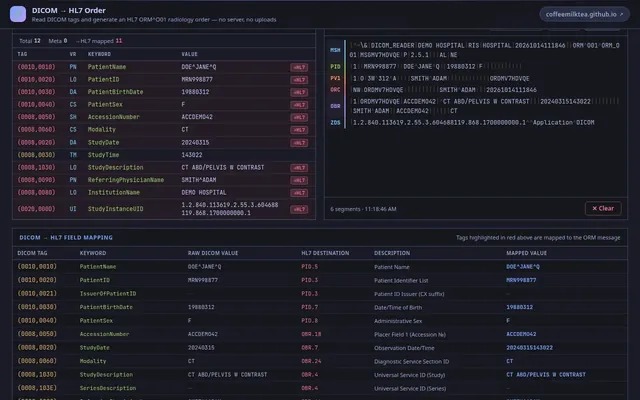This screenshot has height=400, width=640.
Task: Click the purple app logo icon
Action: [x=18, y=14]
